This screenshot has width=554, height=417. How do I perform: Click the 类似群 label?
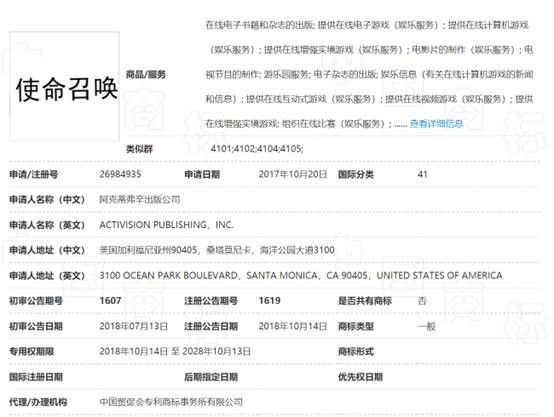[139, 149]
